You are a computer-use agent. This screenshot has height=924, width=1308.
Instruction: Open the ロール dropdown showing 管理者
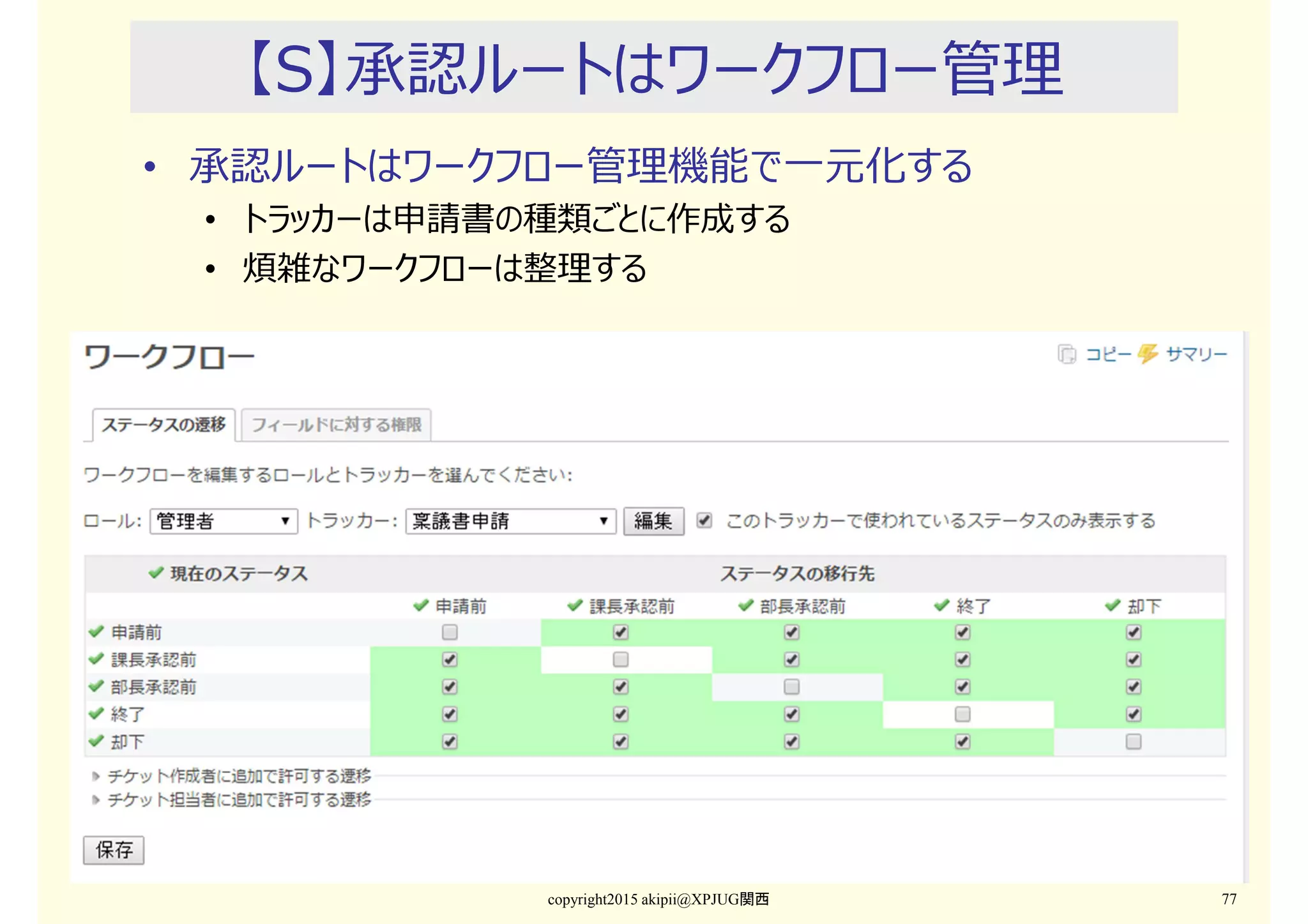224,521
